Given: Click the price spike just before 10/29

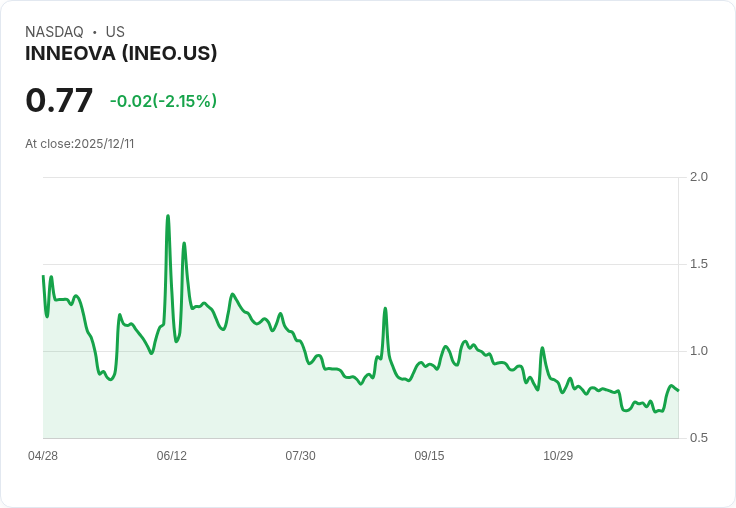Looking at the screenshot, I should [542, 348].
